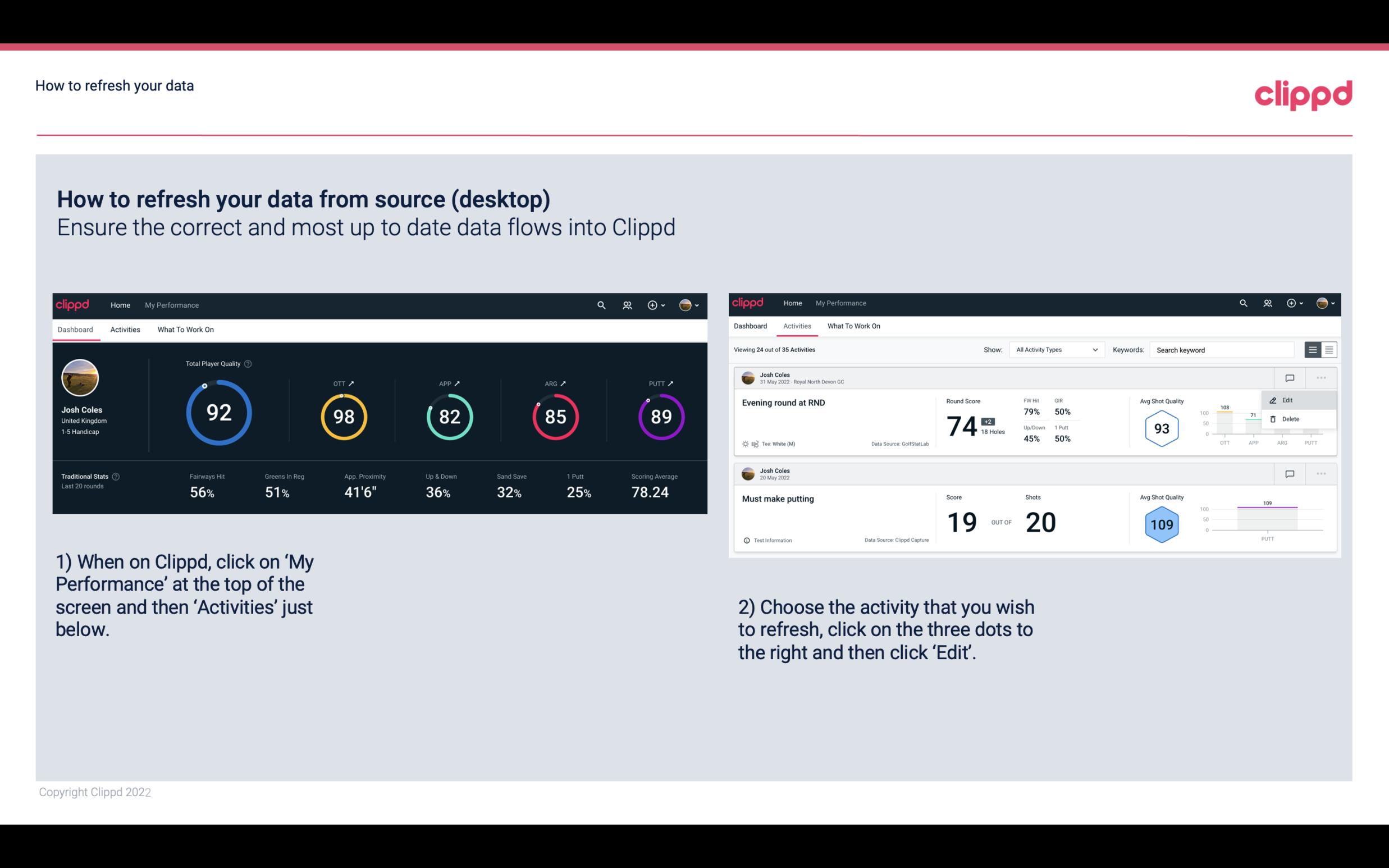Select the Activities tab in My Performance

797,326
